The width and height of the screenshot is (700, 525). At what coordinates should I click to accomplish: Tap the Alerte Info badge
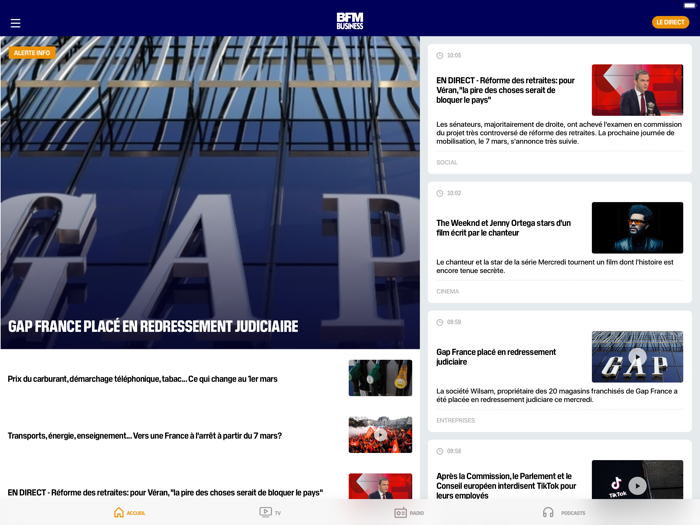(32, 53)
